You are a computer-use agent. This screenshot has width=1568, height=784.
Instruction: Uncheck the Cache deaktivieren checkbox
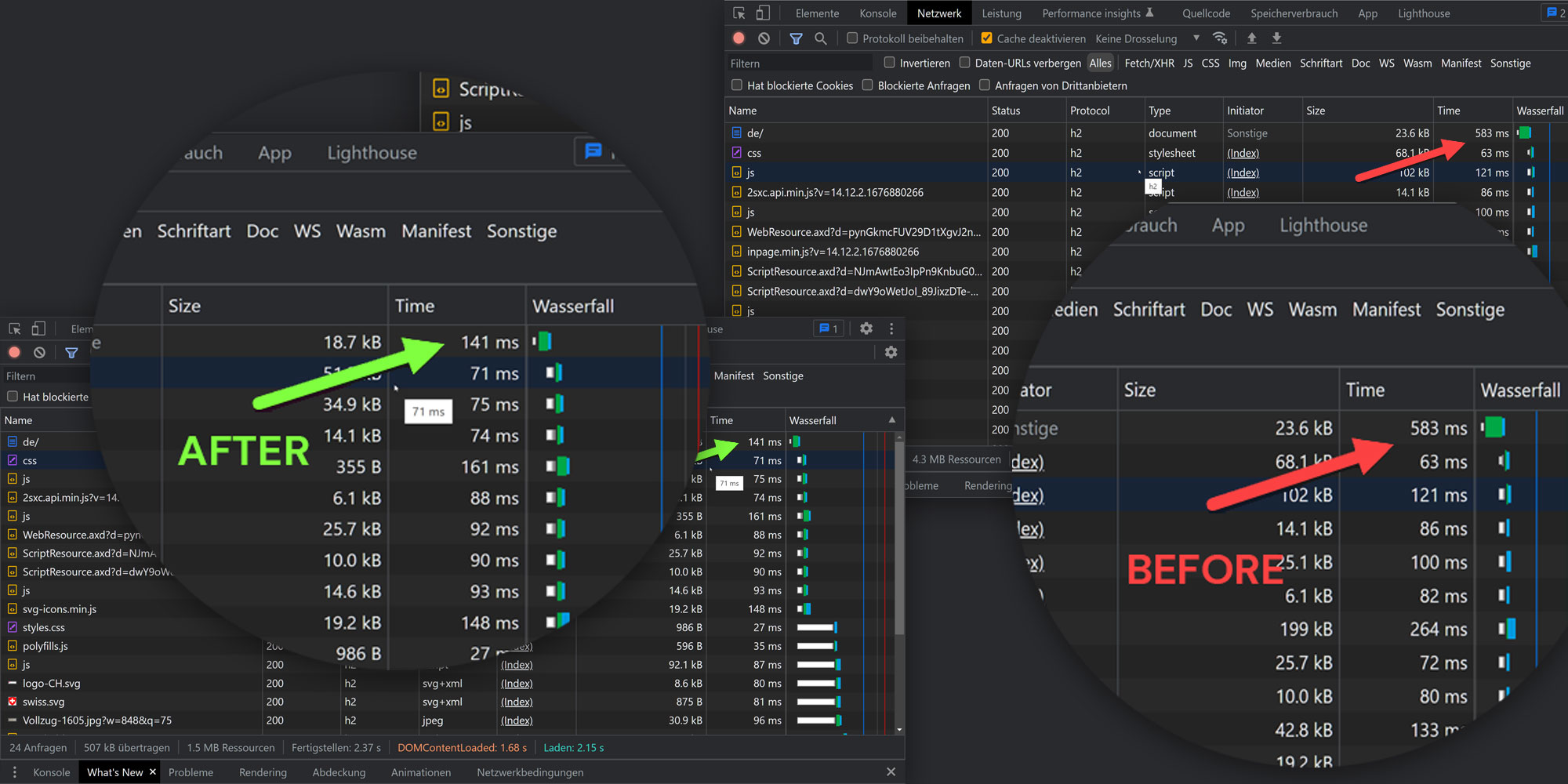click(x=986, y=38)
